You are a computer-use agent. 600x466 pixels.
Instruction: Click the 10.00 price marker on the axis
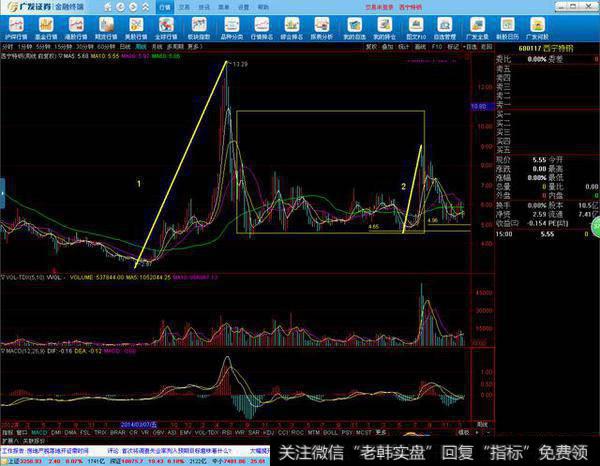[x=480, y=104]
